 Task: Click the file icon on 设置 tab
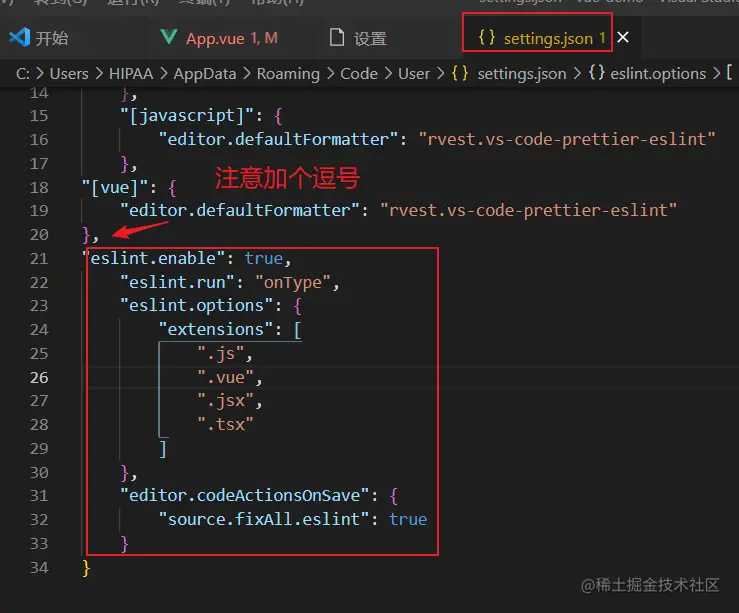337,37
